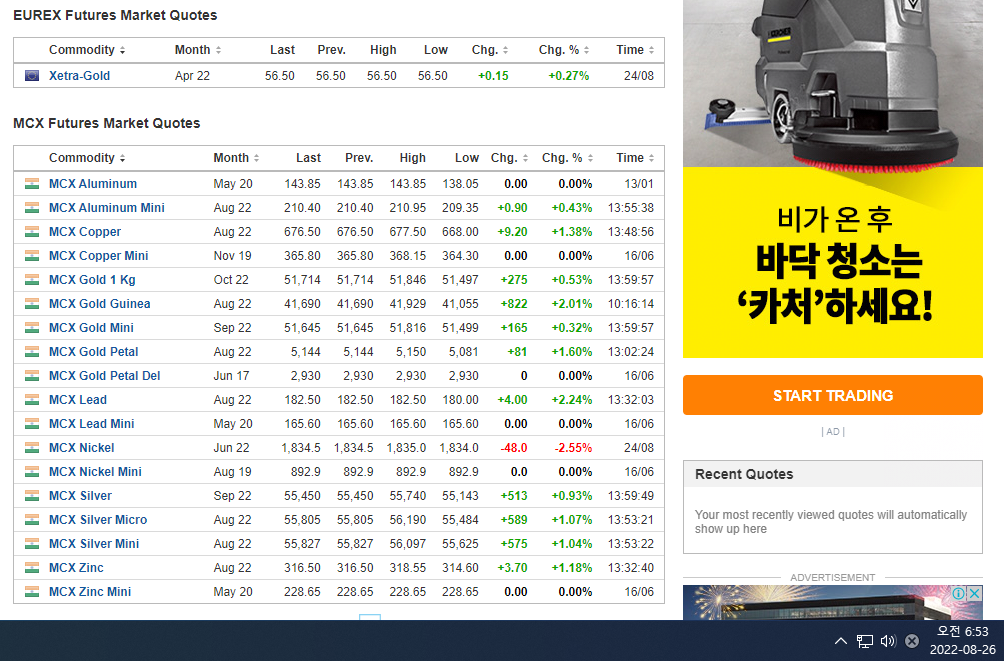The height and width of the screenshot is (661, 1004).
Task: Click the tray notification X icon
Action: coord(912,641)
